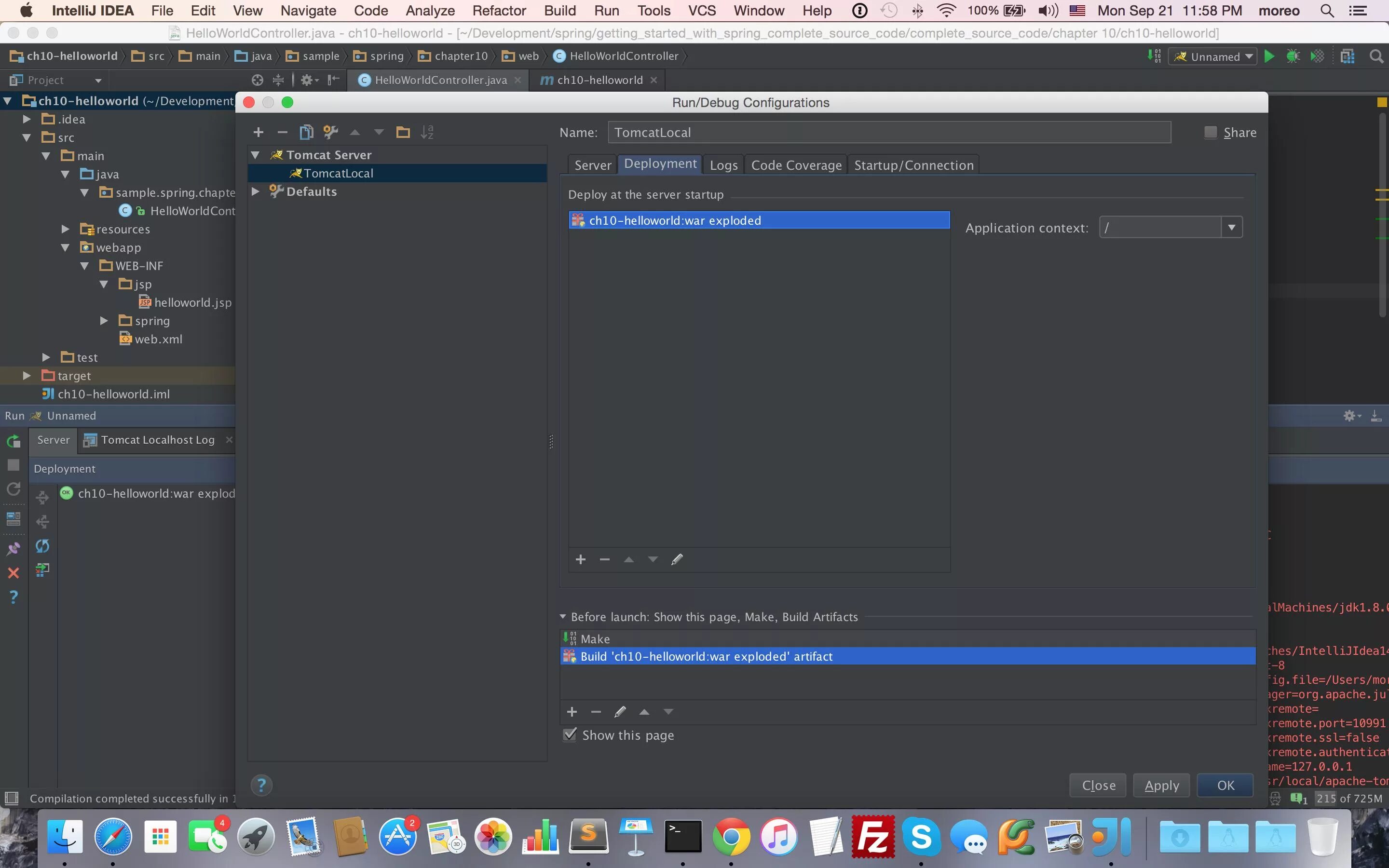Switch to the Startup/Connection tab
1389x868 pixels.
[913, 165]
